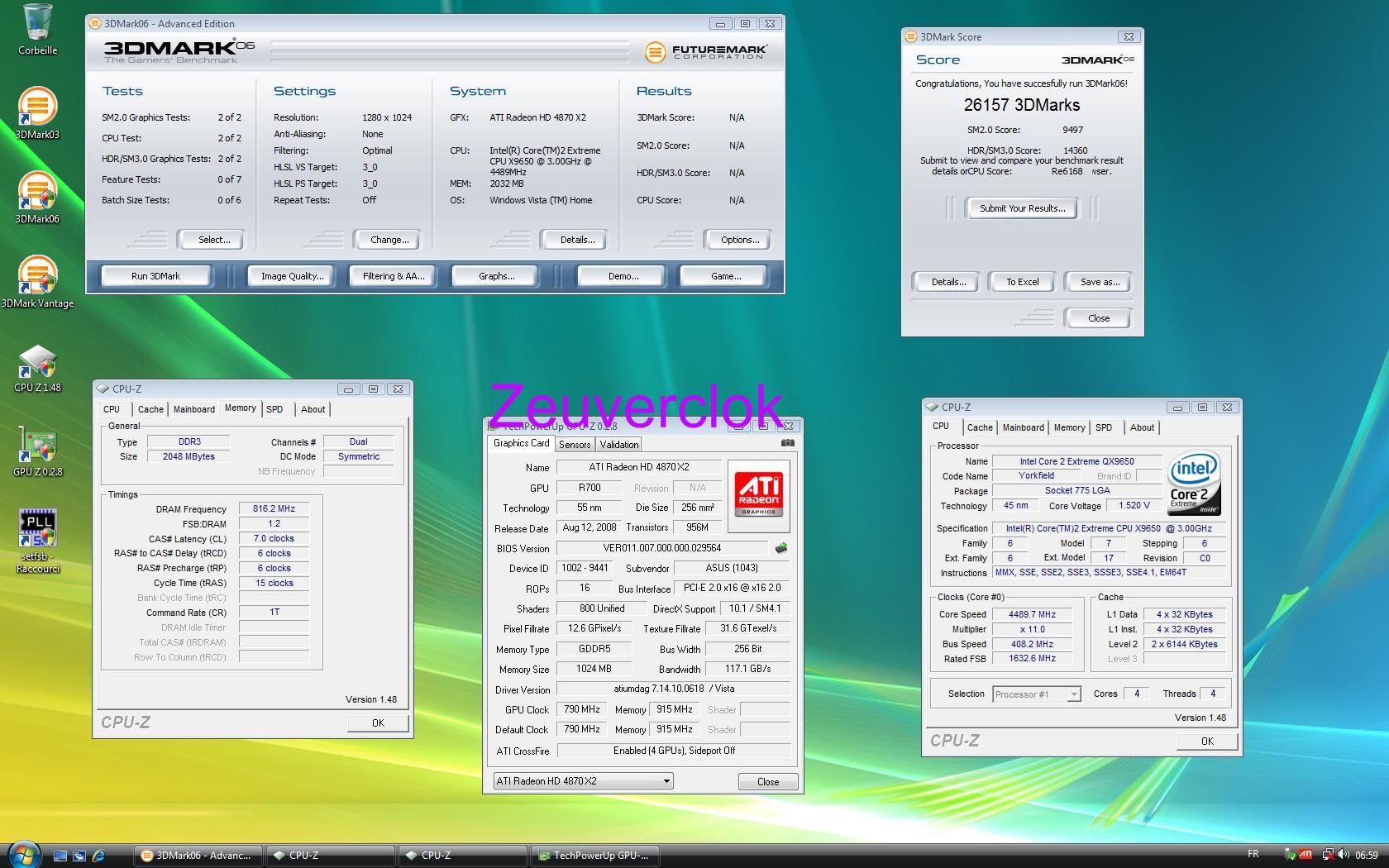
Task: Click the DRAM Frequency 816.2 MHz field
Action: tap(274, 509)
